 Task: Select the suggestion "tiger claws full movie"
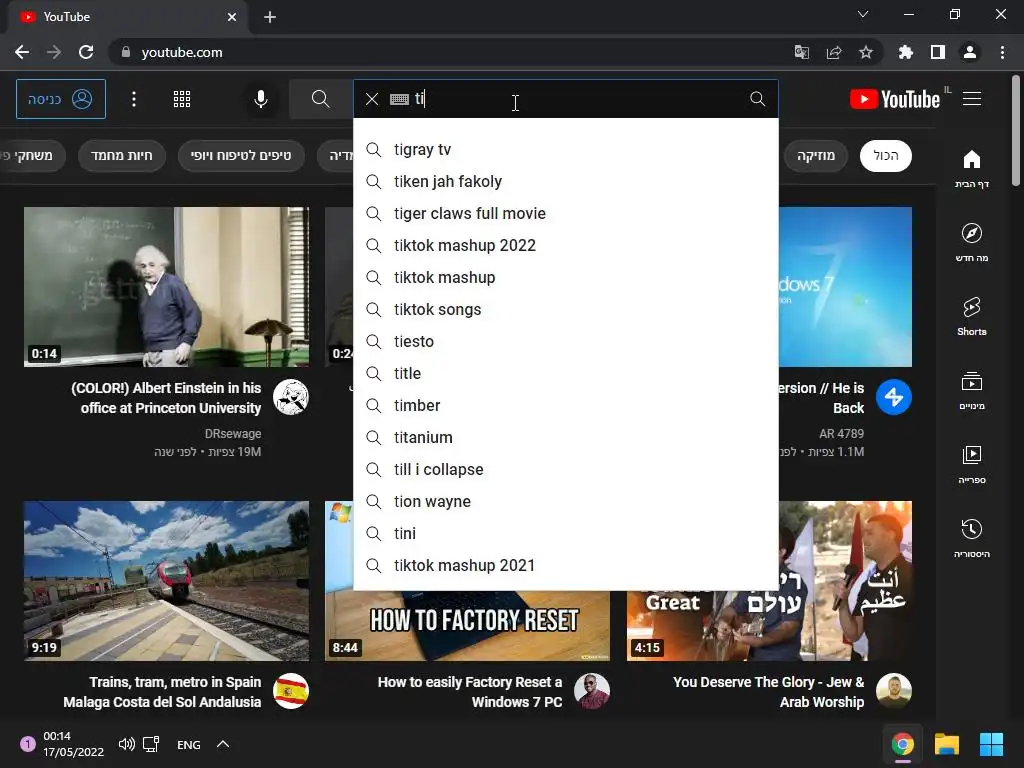566,214
